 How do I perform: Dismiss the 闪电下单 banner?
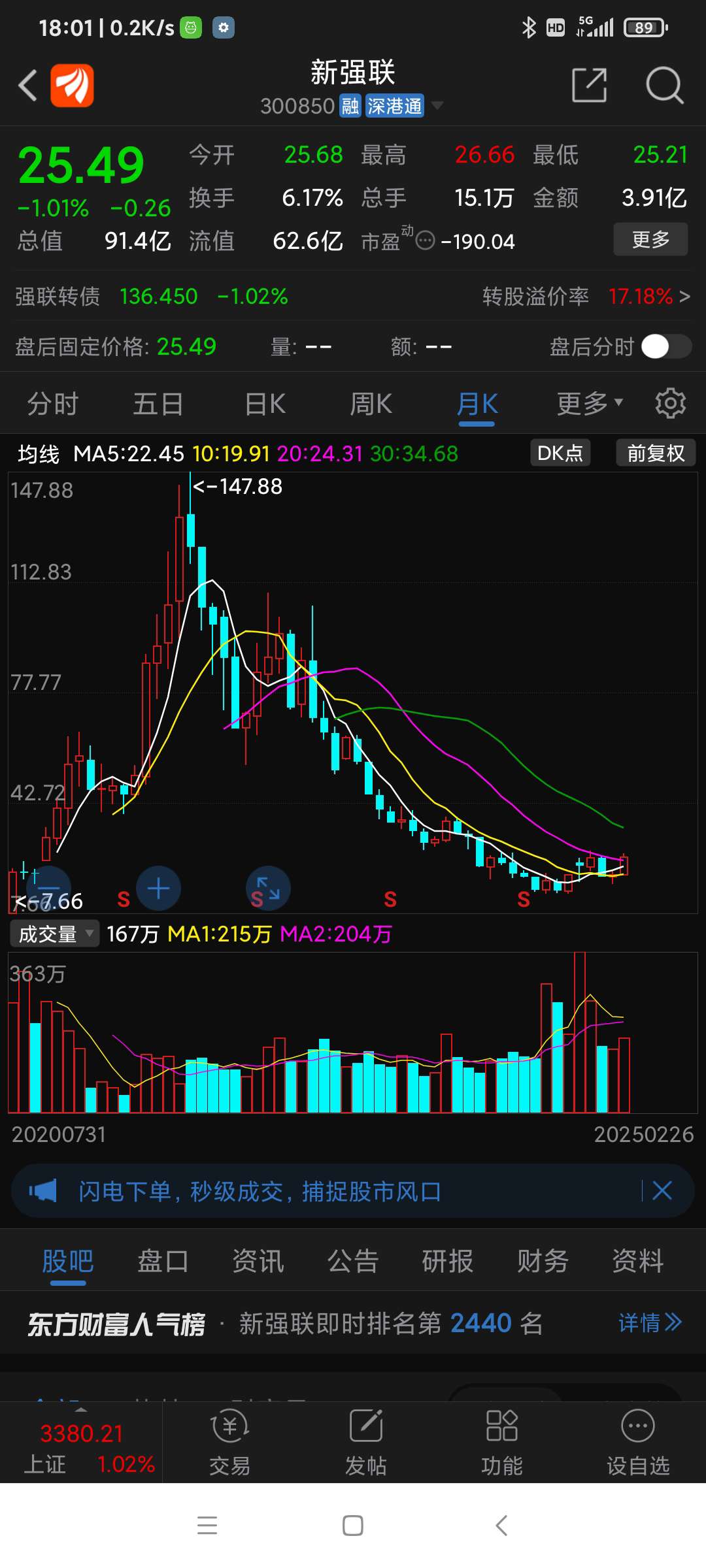[662, 1190]
